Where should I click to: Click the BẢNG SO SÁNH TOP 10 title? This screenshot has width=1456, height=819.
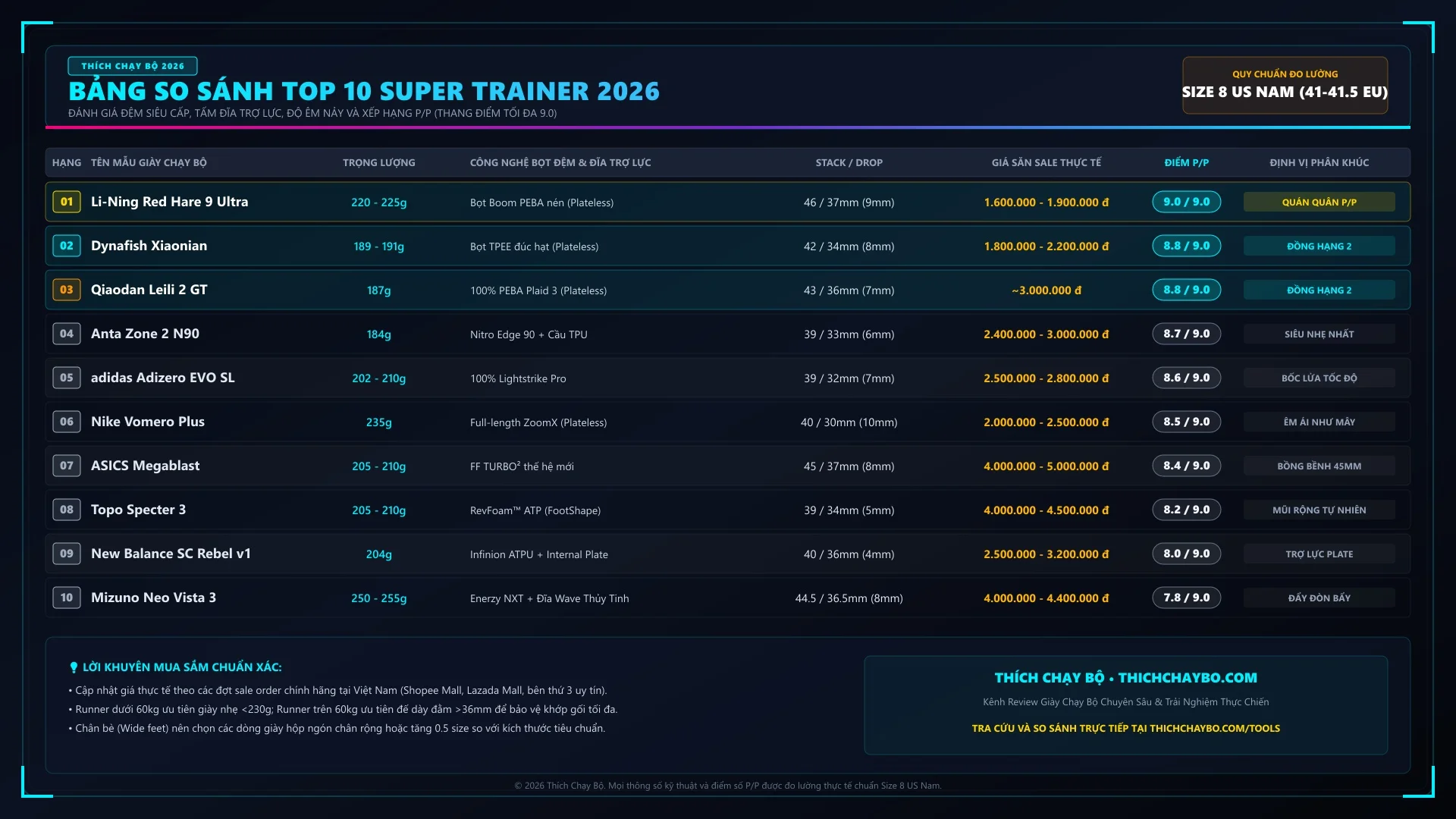pyautogui.click(x=364, y=91)
